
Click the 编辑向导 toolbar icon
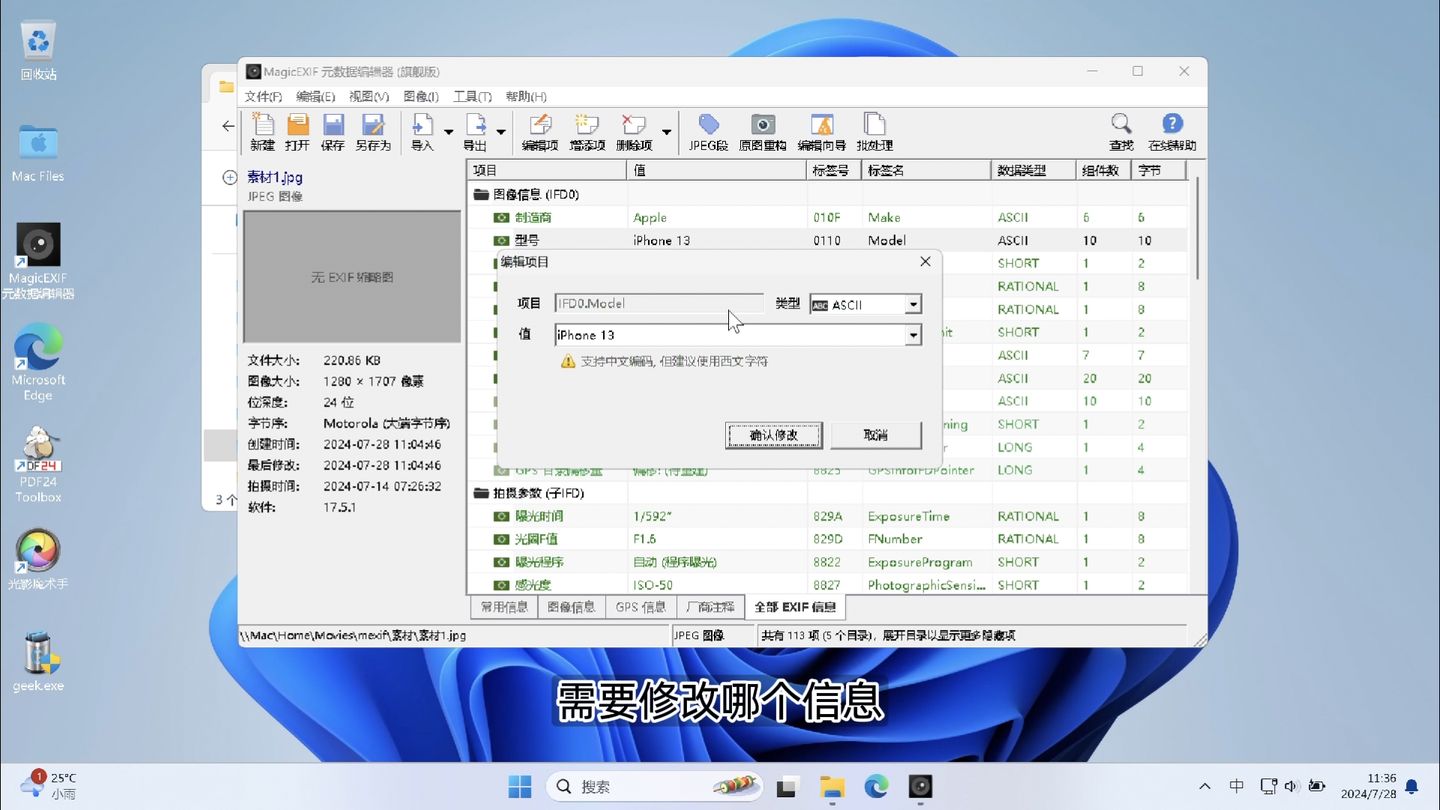pyautogui.click(x=821, y=132)
